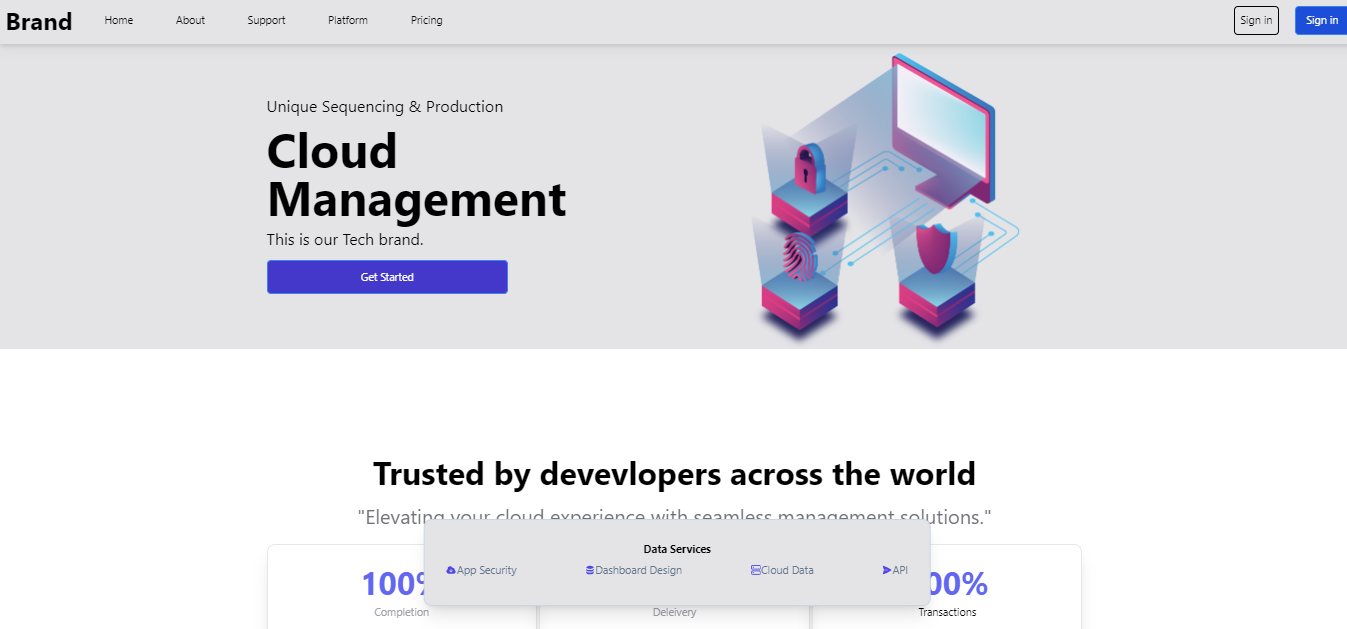
Task: Open the Pricing nav link
Action: 427,20
